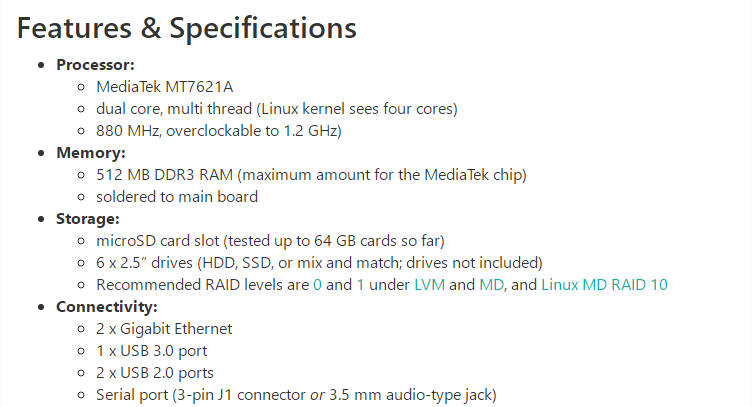Open the standalone MD link after LVM

point(492,285)
